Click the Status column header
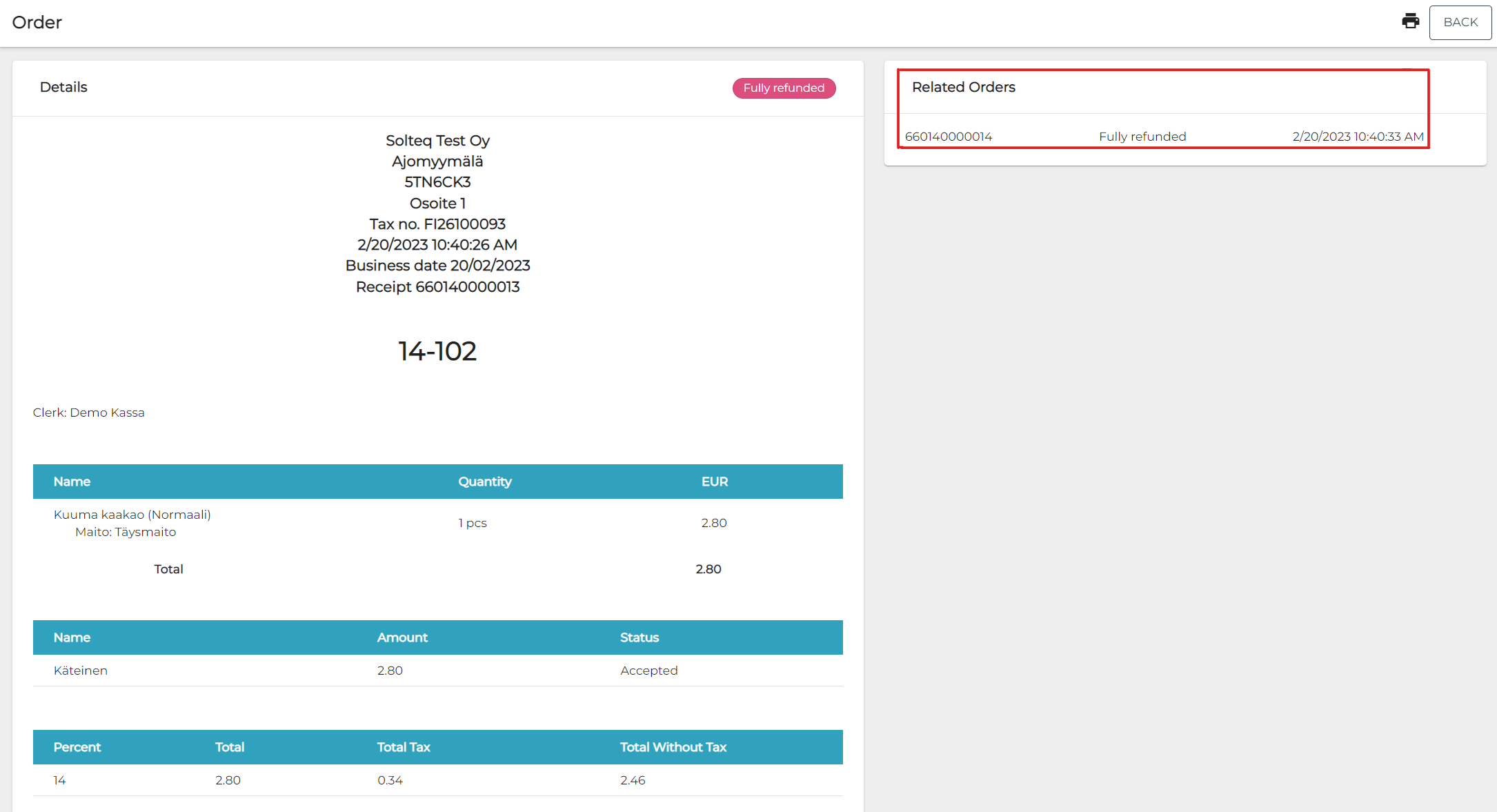Screen dimensions: 1497x812 639,637
